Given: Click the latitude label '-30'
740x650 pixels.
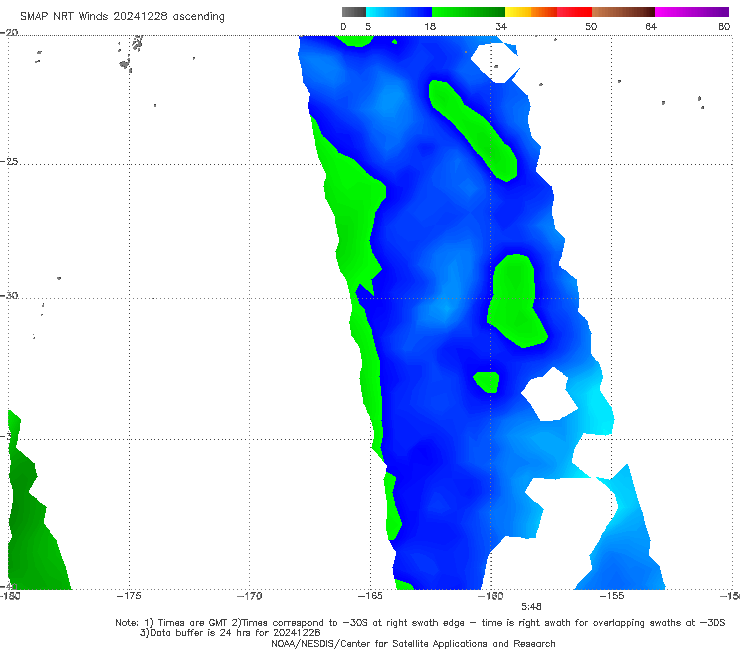Looking at the screenshot, I should click(x=9, y=295).
